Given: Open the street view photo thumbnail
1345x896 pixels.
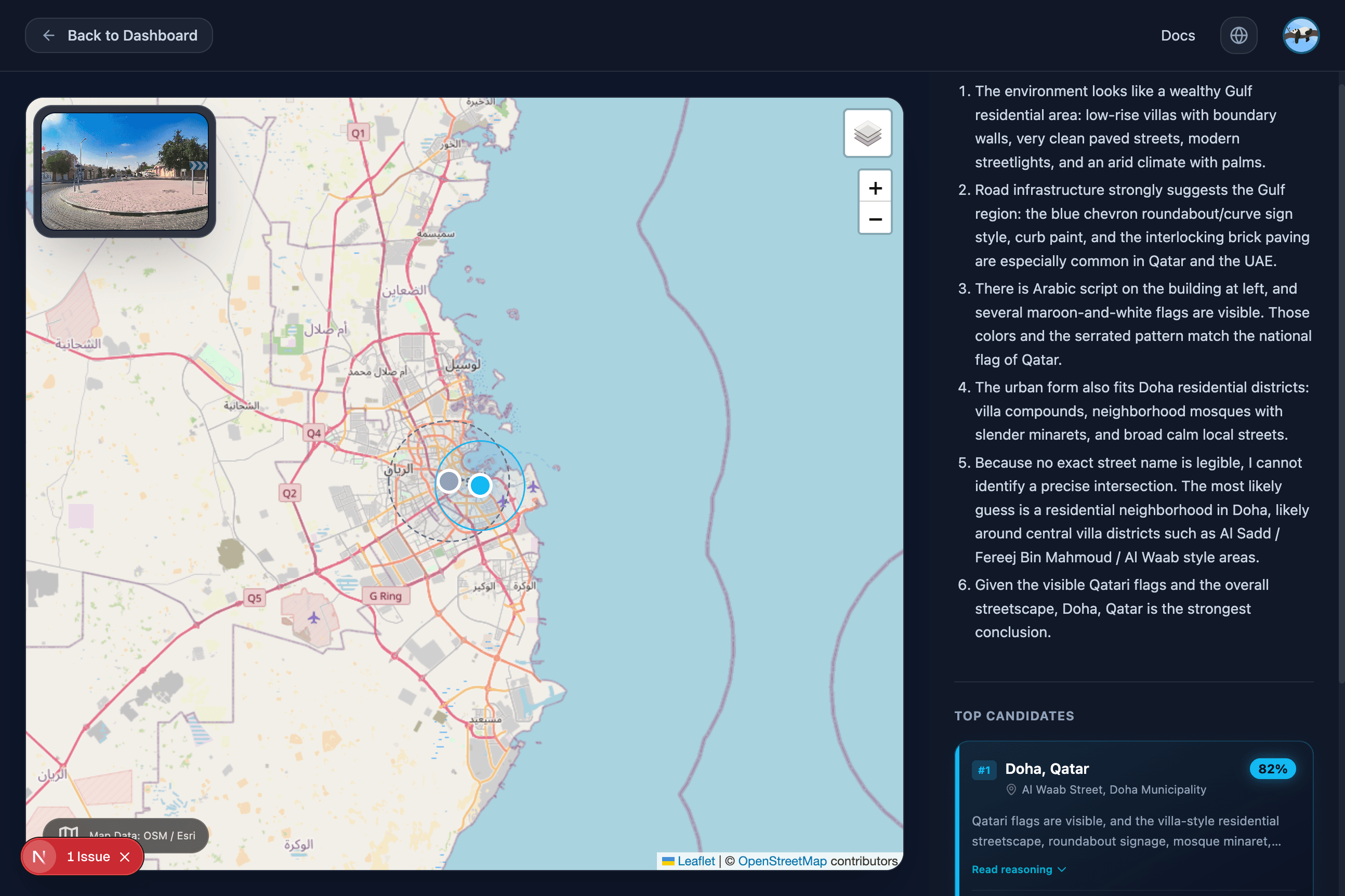Looking at the screenshot, I should pos(125,172).
